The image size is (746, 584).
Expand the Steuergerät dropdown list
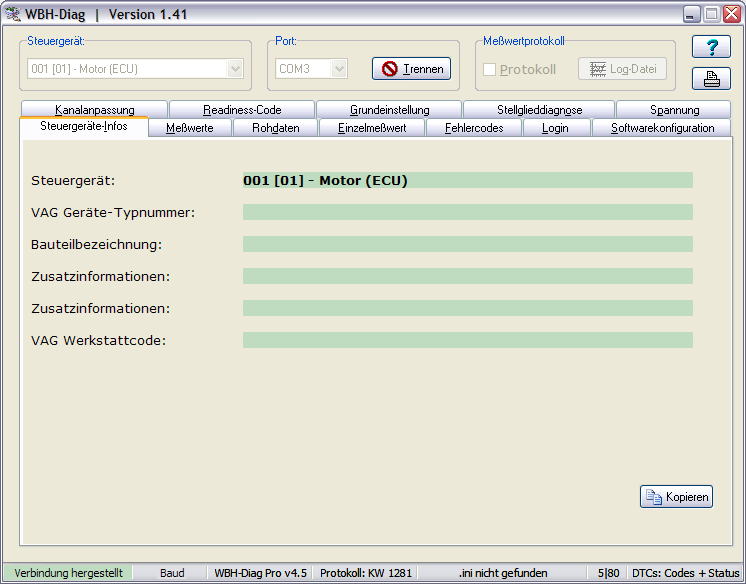pos(235,69)
